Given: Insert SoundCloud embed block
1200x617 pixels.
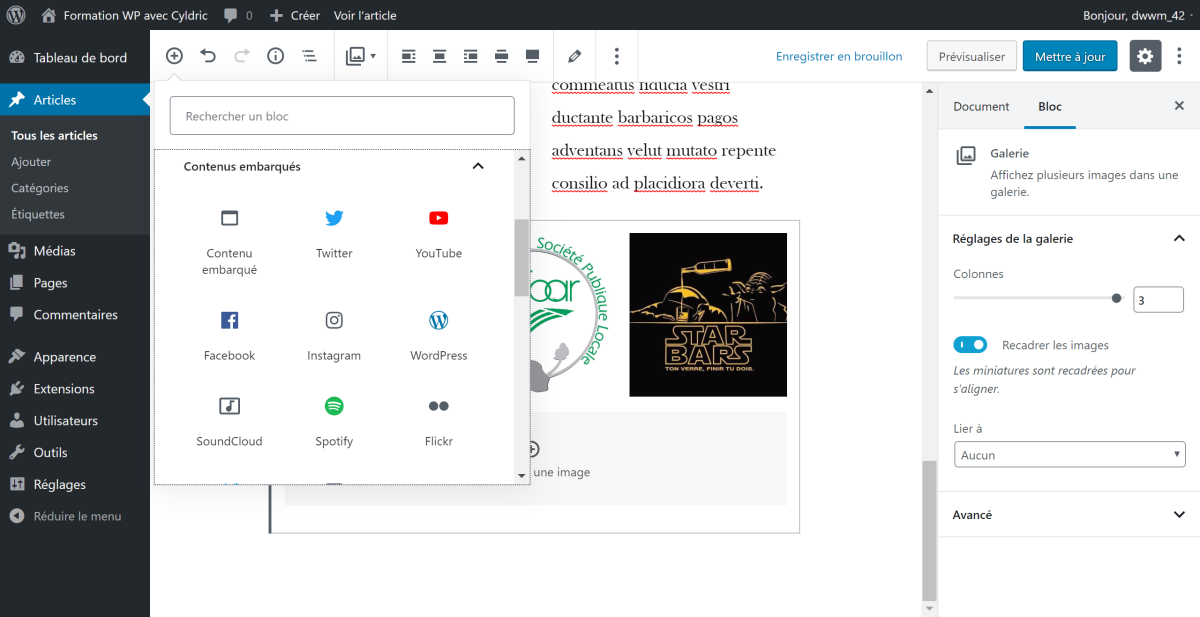Looking at the screenshot, I should 230,423.
